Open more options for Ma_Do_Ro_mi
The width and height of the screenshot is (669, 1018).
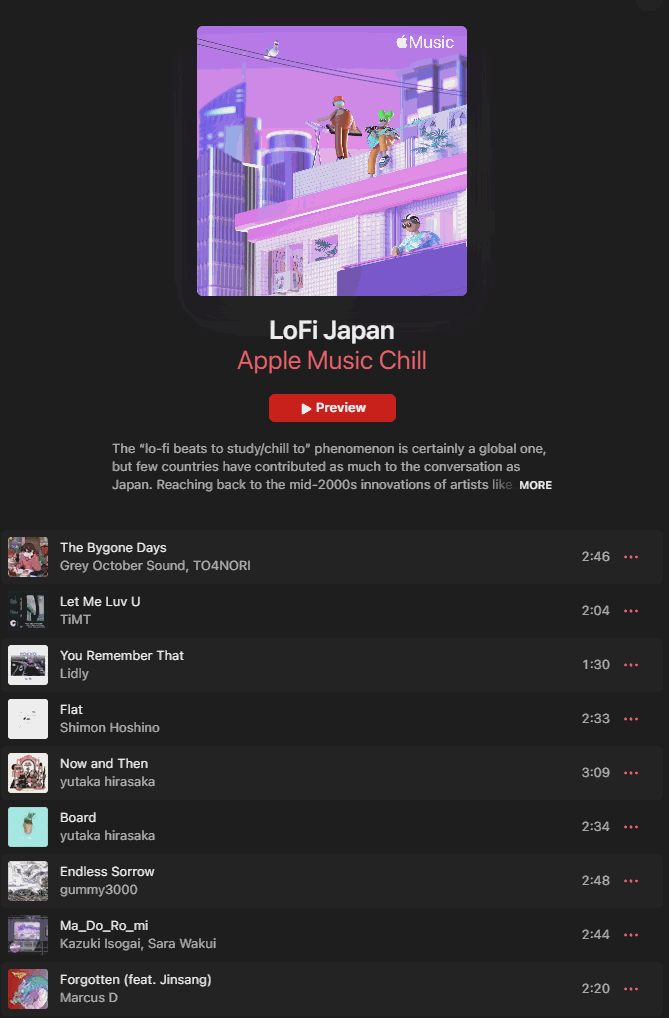(631, 934)
